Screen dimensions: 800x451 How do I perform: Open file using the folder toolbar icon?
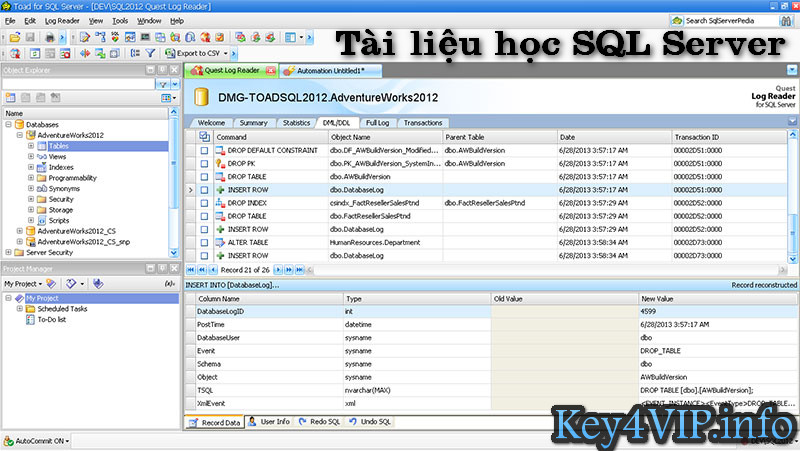[x=15, y=37]
